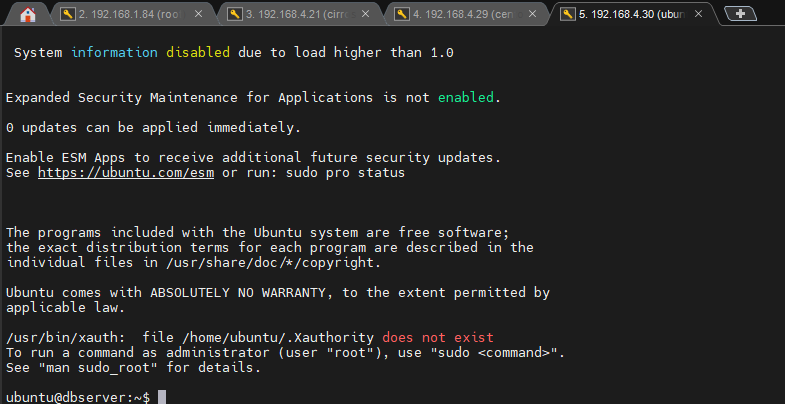Open a new session tab with plus button

(740, 14)
